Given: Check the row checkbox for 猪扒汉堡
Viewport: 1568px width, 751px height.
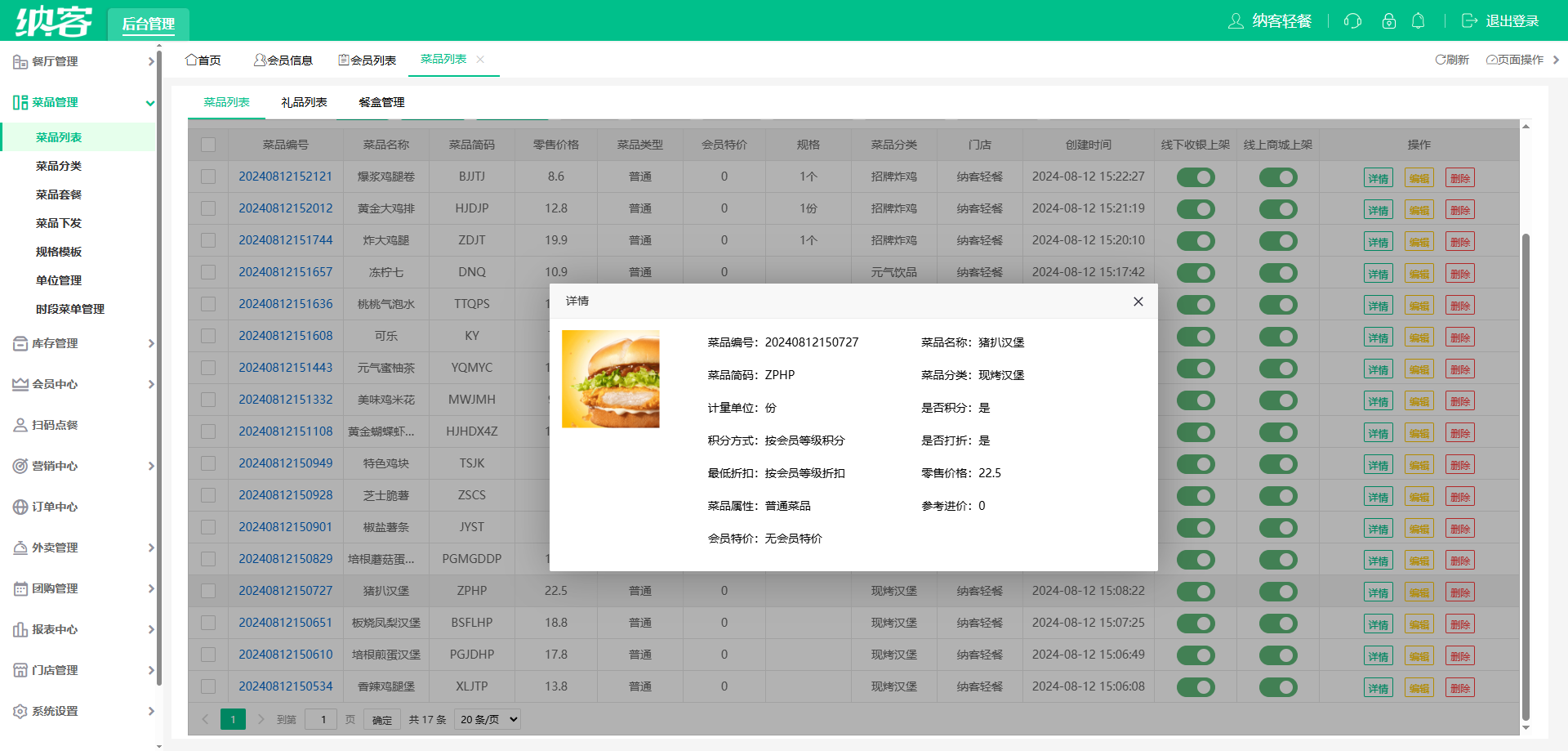Looking at the screenshot, I should (208, 591).
